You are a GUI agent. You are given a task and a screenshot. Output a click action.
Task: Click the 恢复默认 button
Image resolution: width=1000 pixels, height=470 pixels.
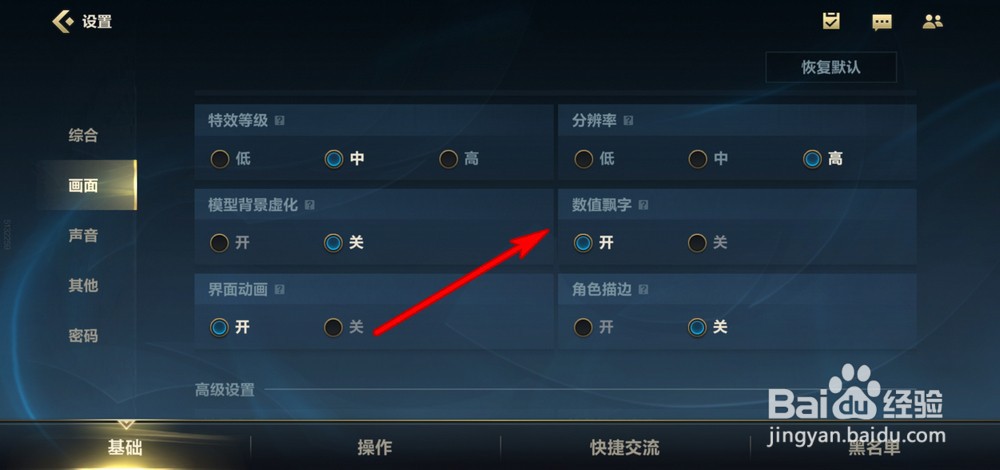point(831,68)
